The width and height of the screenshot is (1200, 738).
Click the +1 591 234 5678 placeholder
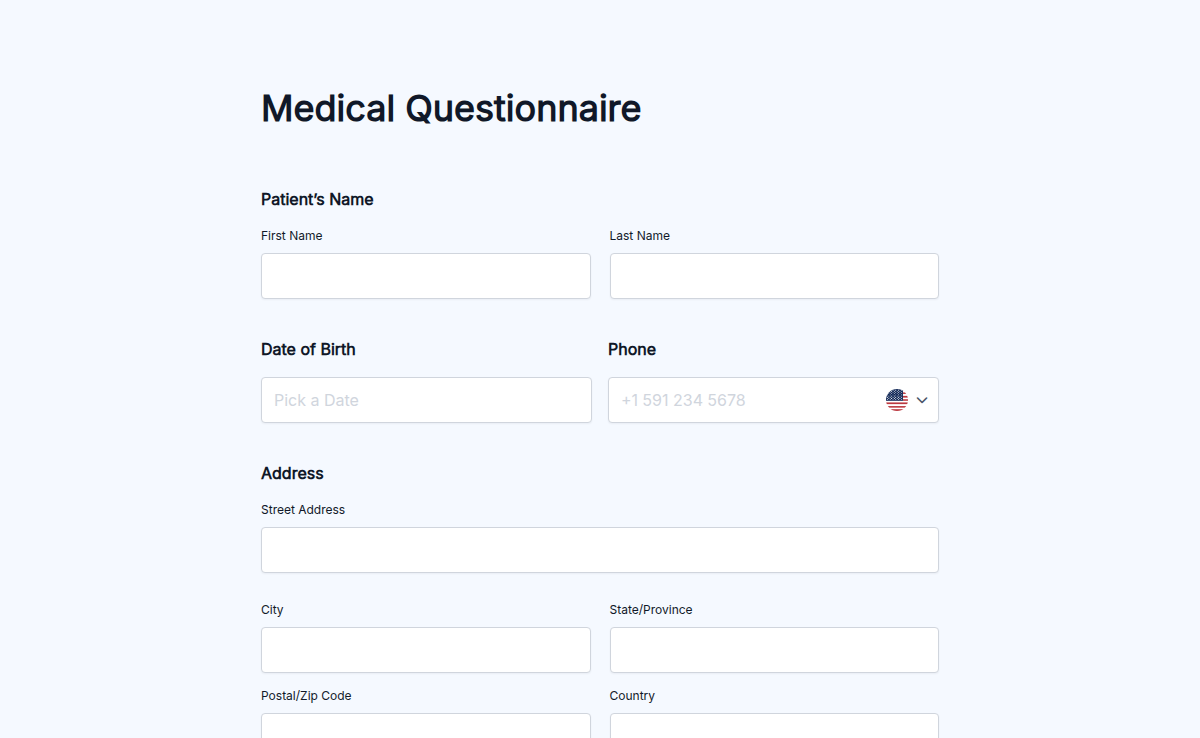point(682,399)
